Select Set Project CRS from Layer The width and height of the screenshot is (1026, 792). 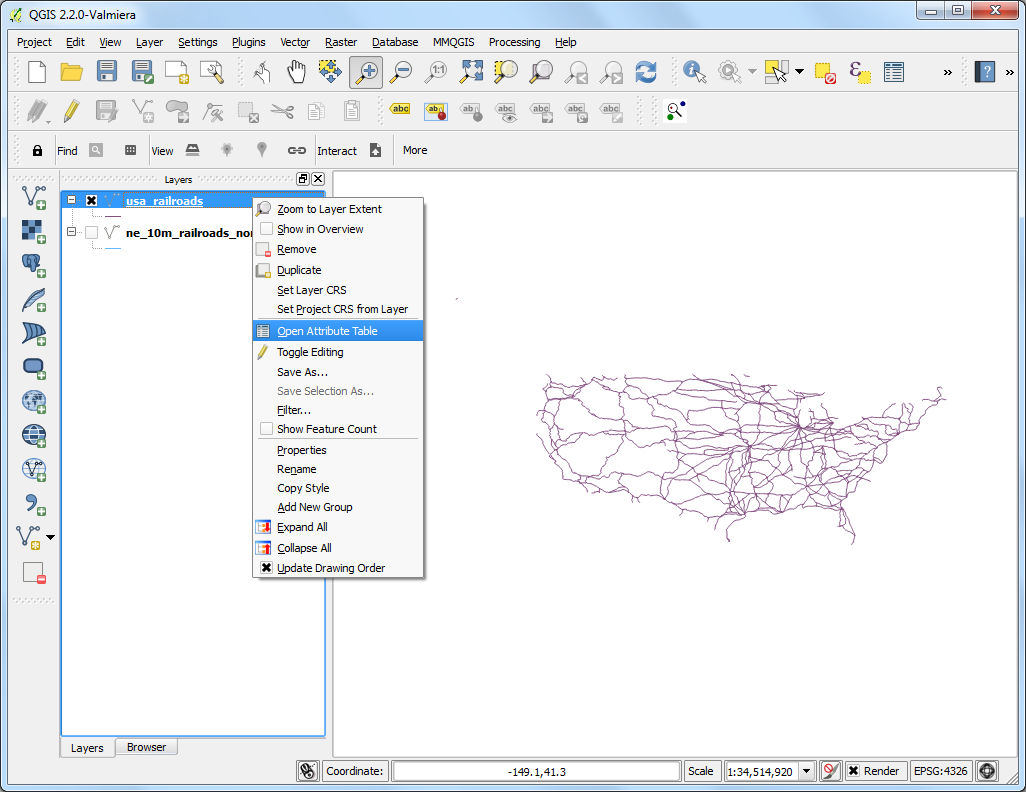pos(338,309)
